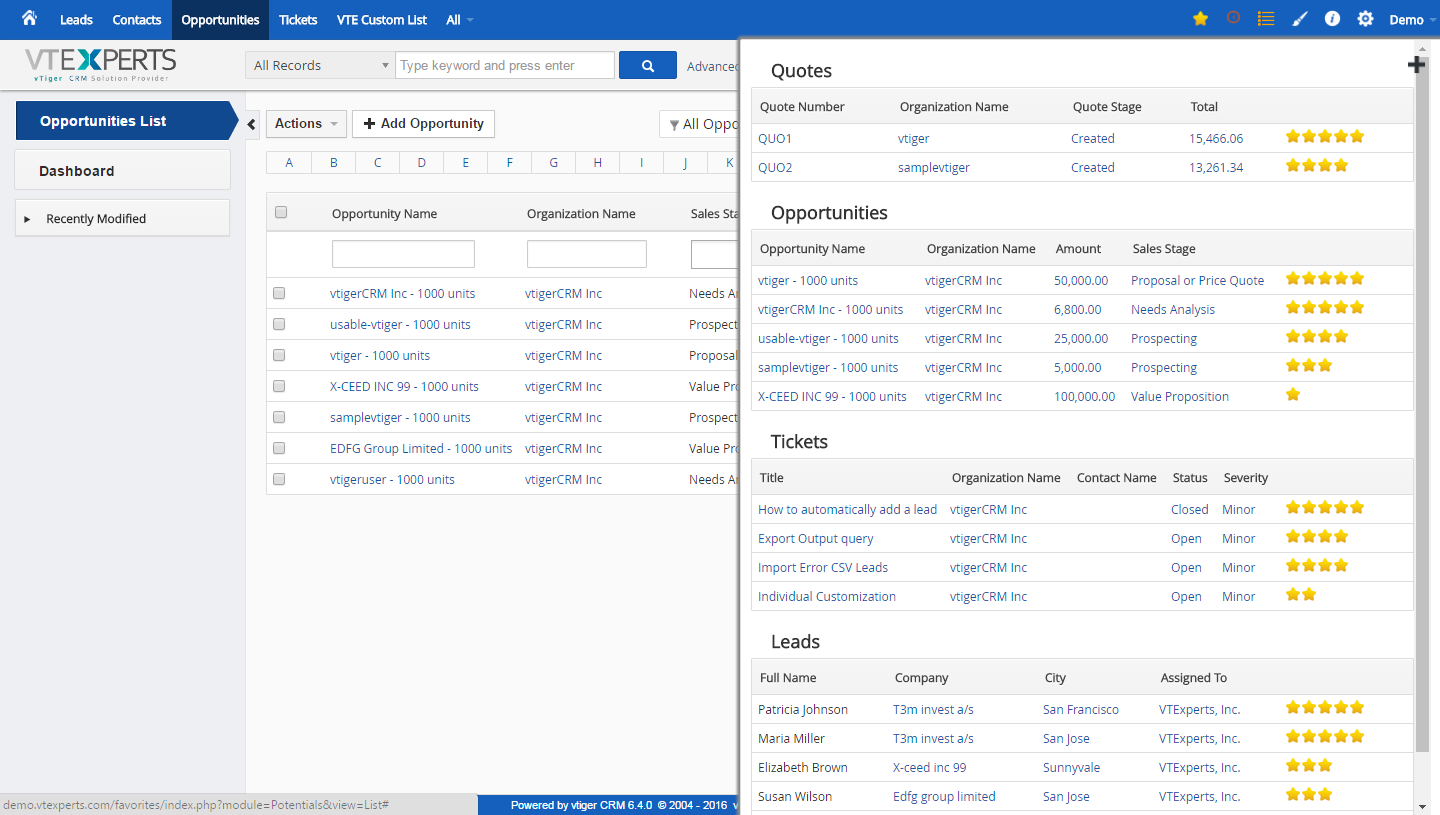The height and width of the screenshot is (815, 1440).
Task: Expand the Recently Modified section
Action: click(x=122, y=218)
